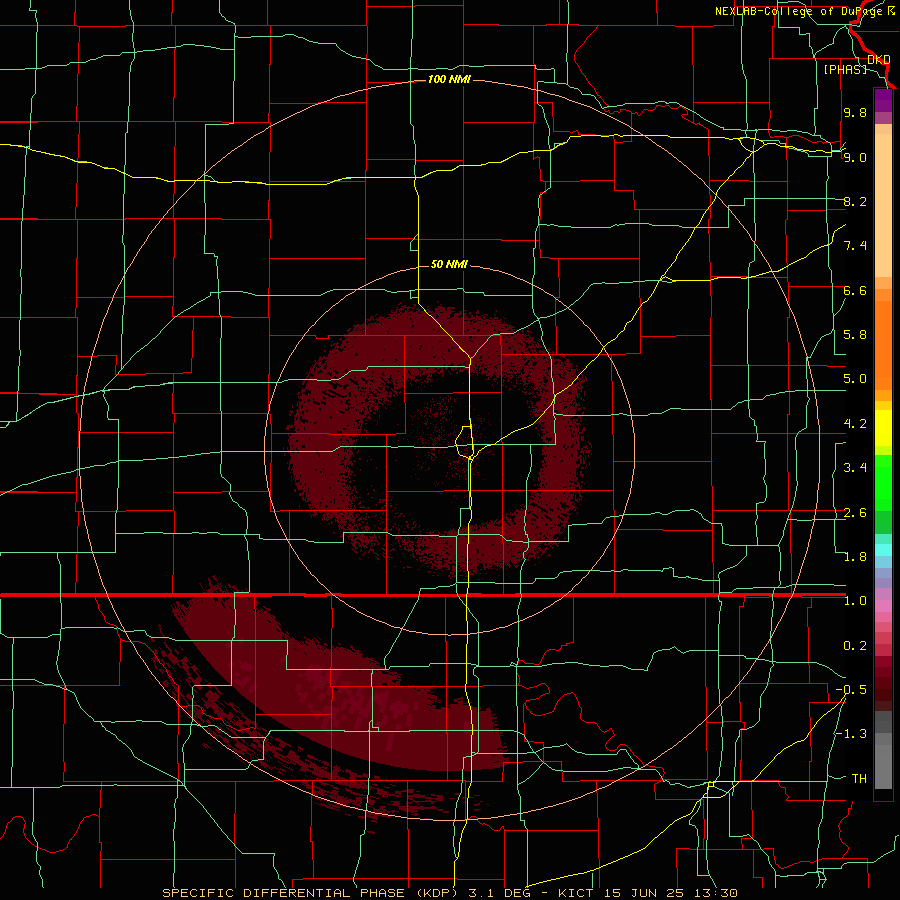Pick the purple color bar segment near 9.8
This screenshot has height=900, width=900.
883,100
